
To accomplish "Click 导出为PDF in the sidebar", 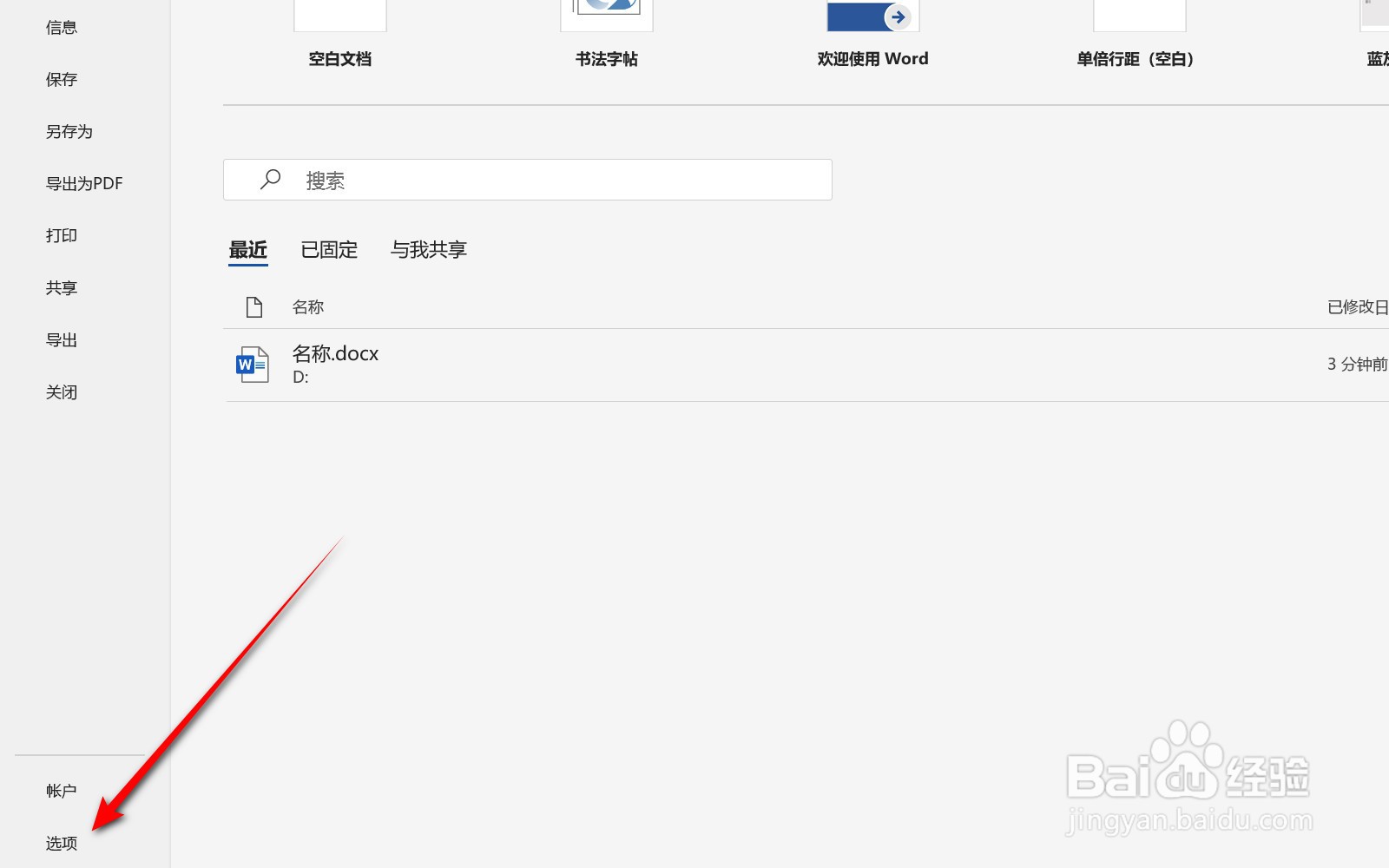I will (x=82, y=183).
